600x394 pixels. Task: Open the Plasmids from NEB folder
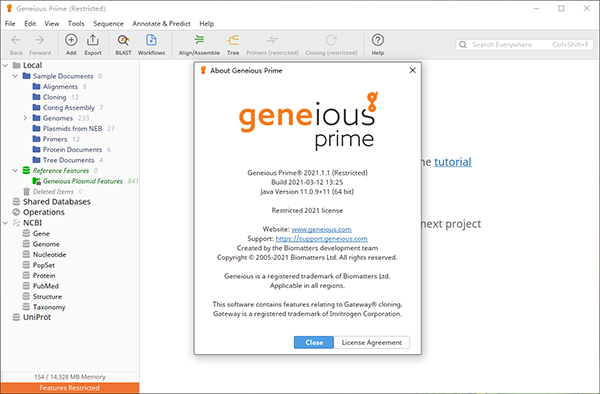[x=72, y=129]
